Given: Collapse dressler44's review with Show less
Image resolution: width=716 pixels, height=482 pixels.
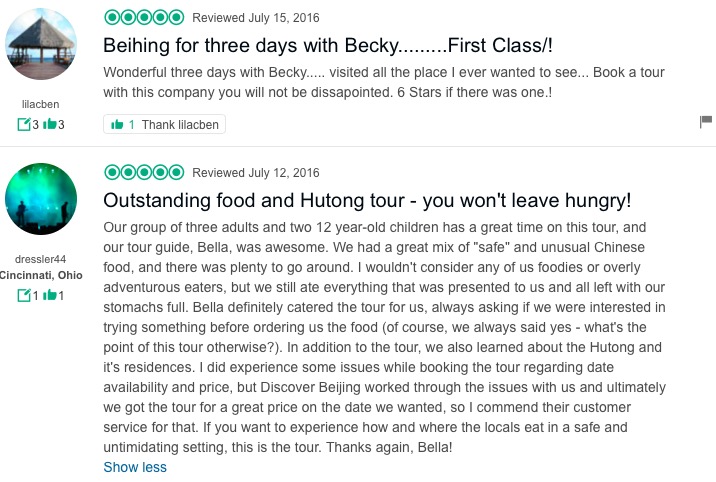Looking at the screenshot, I should pyautogui.click(x=135, y=467).
